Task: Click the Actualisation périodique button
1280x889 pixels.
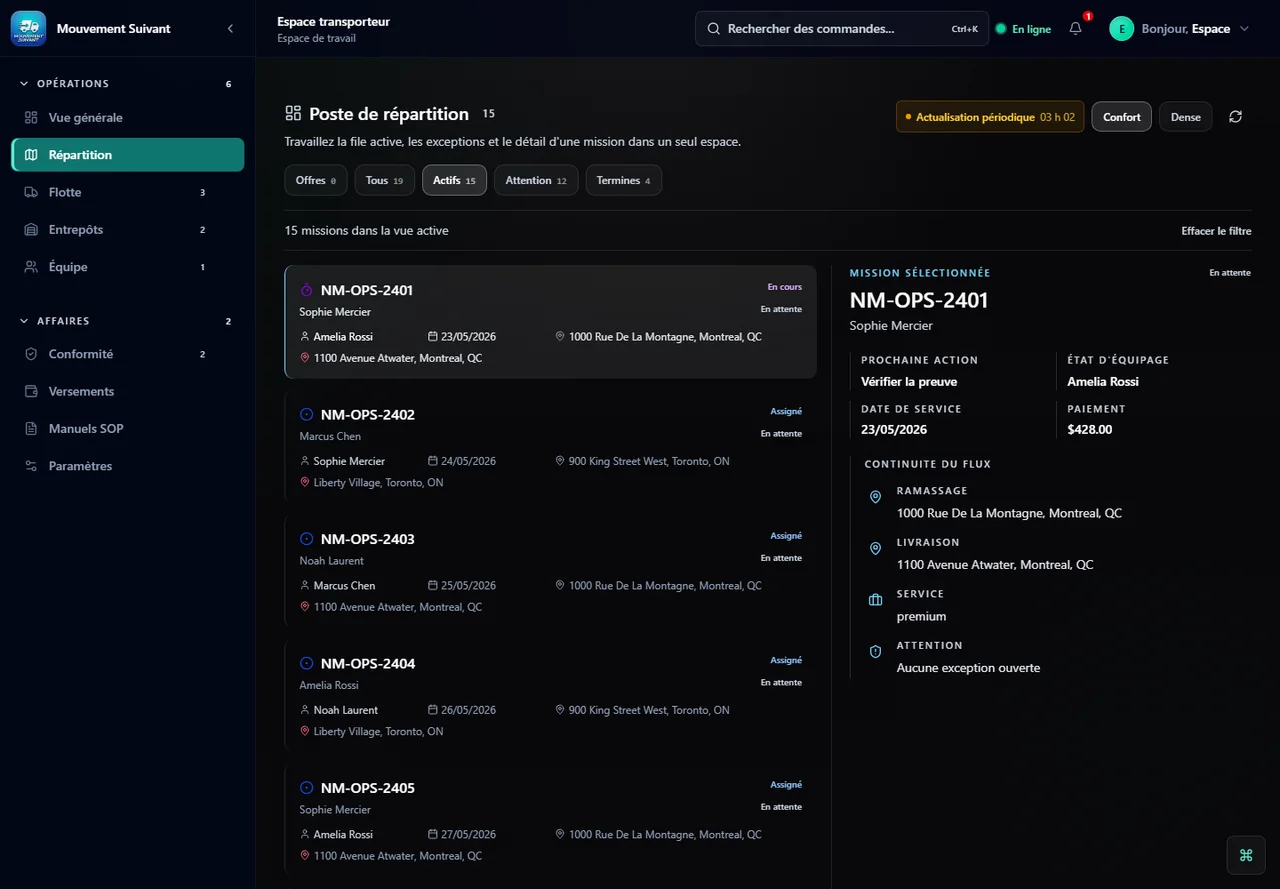Action: pyautogui.click(x=990, y=117)
